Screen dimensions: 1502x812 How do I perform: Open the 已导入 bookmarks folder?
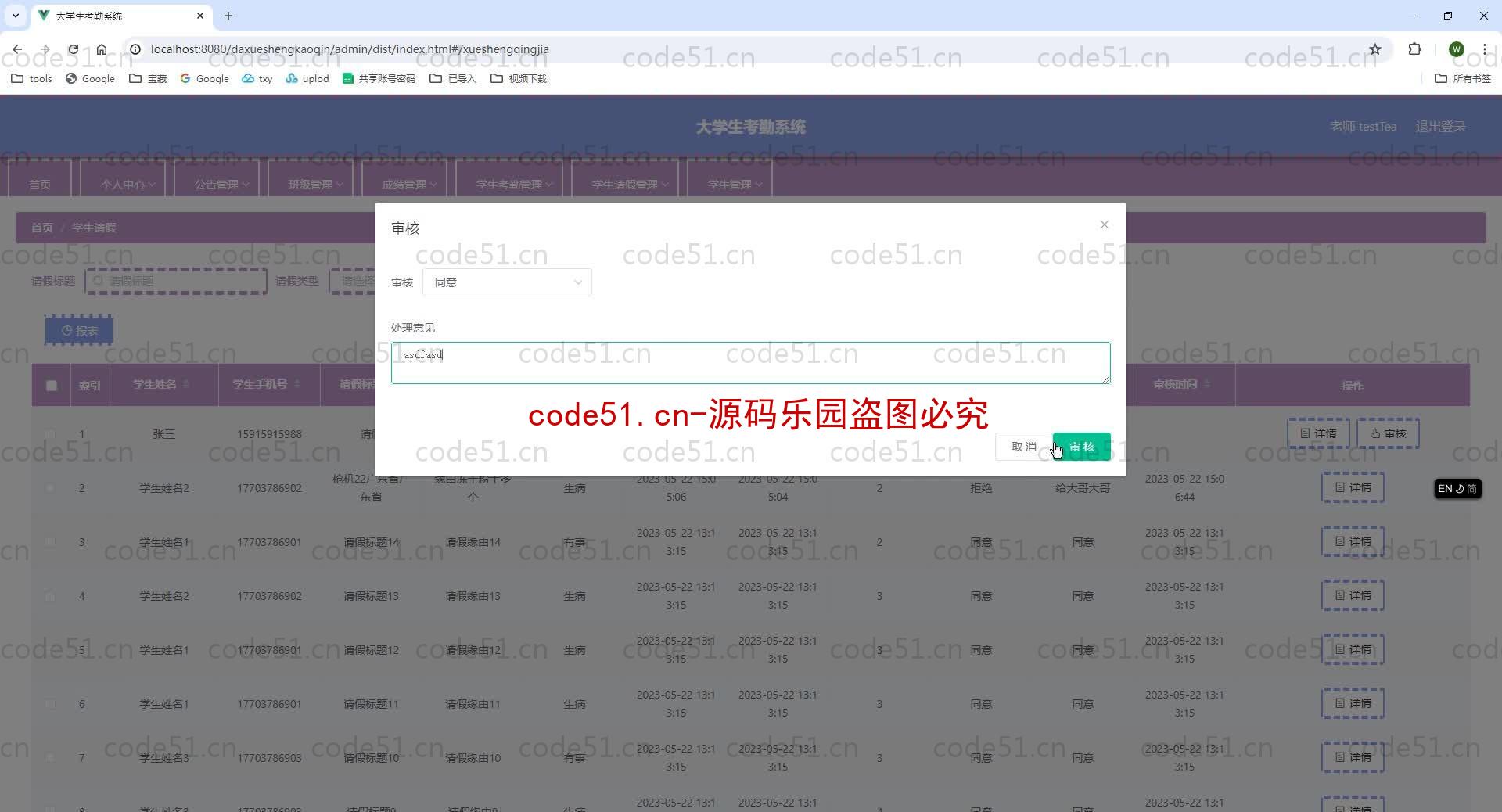pos(452,78)
